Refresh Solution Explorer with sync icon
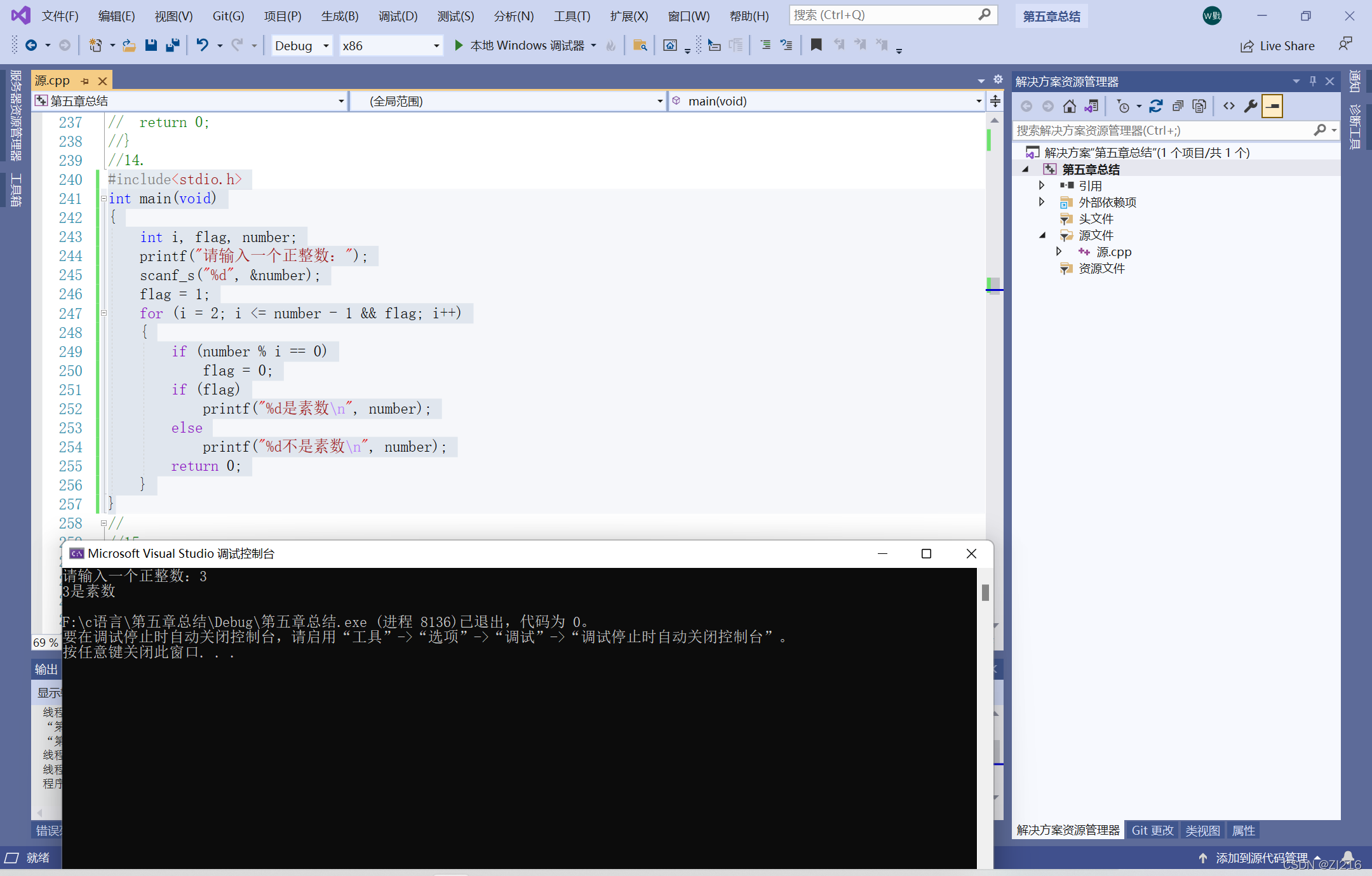The width and height of the screenshot is (1372, 876). [x=1156, y=106]
